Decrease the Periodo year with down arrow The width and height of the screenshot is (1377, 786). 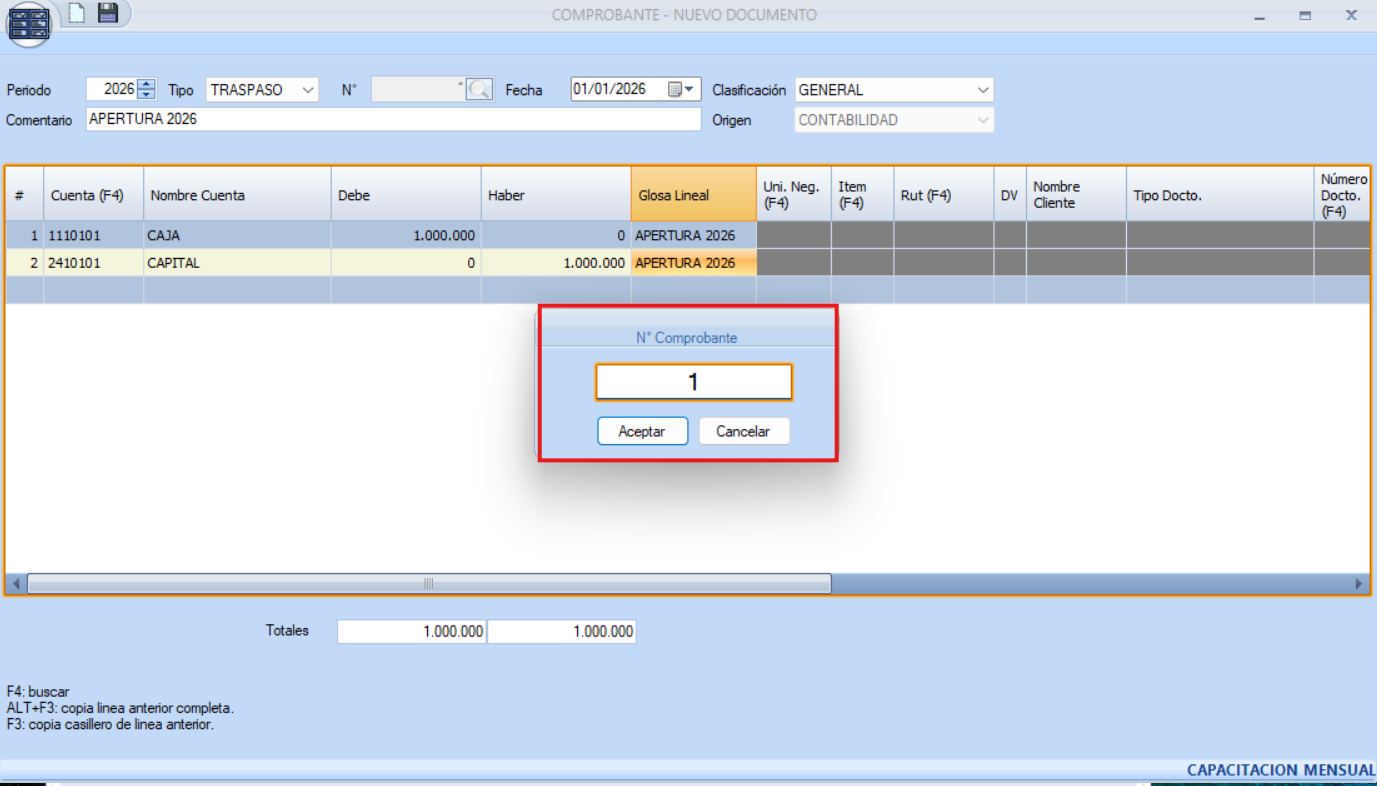(x=147, y=95)
